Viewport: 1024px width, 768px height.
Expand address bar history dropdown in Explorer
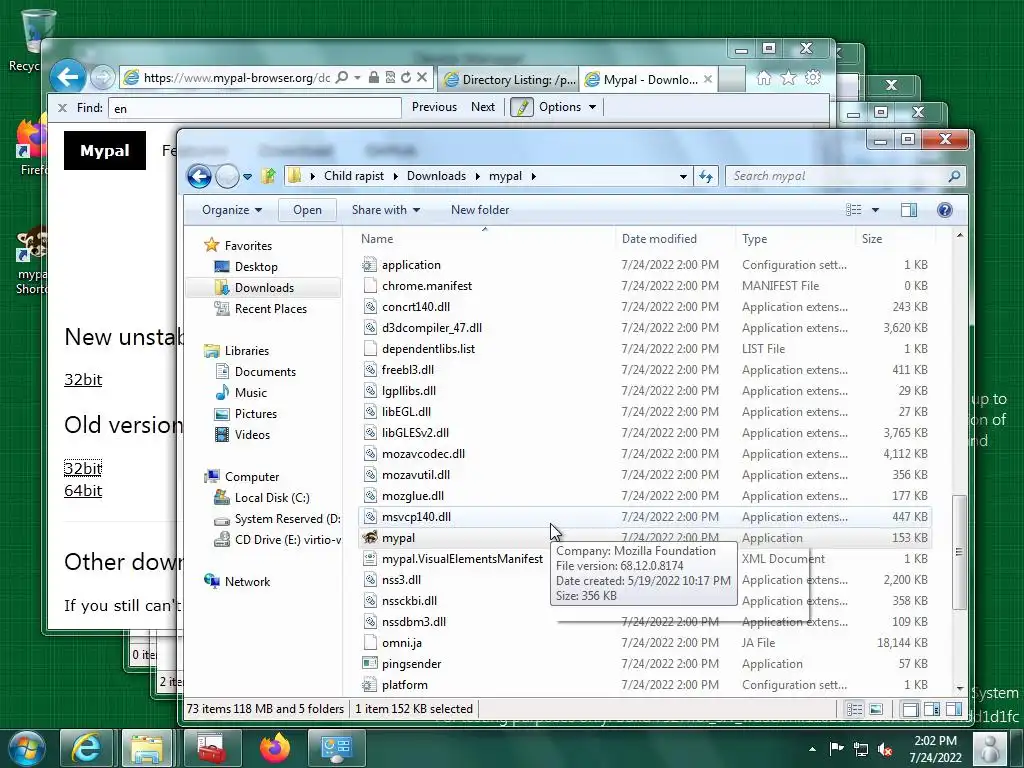(683, 176)
